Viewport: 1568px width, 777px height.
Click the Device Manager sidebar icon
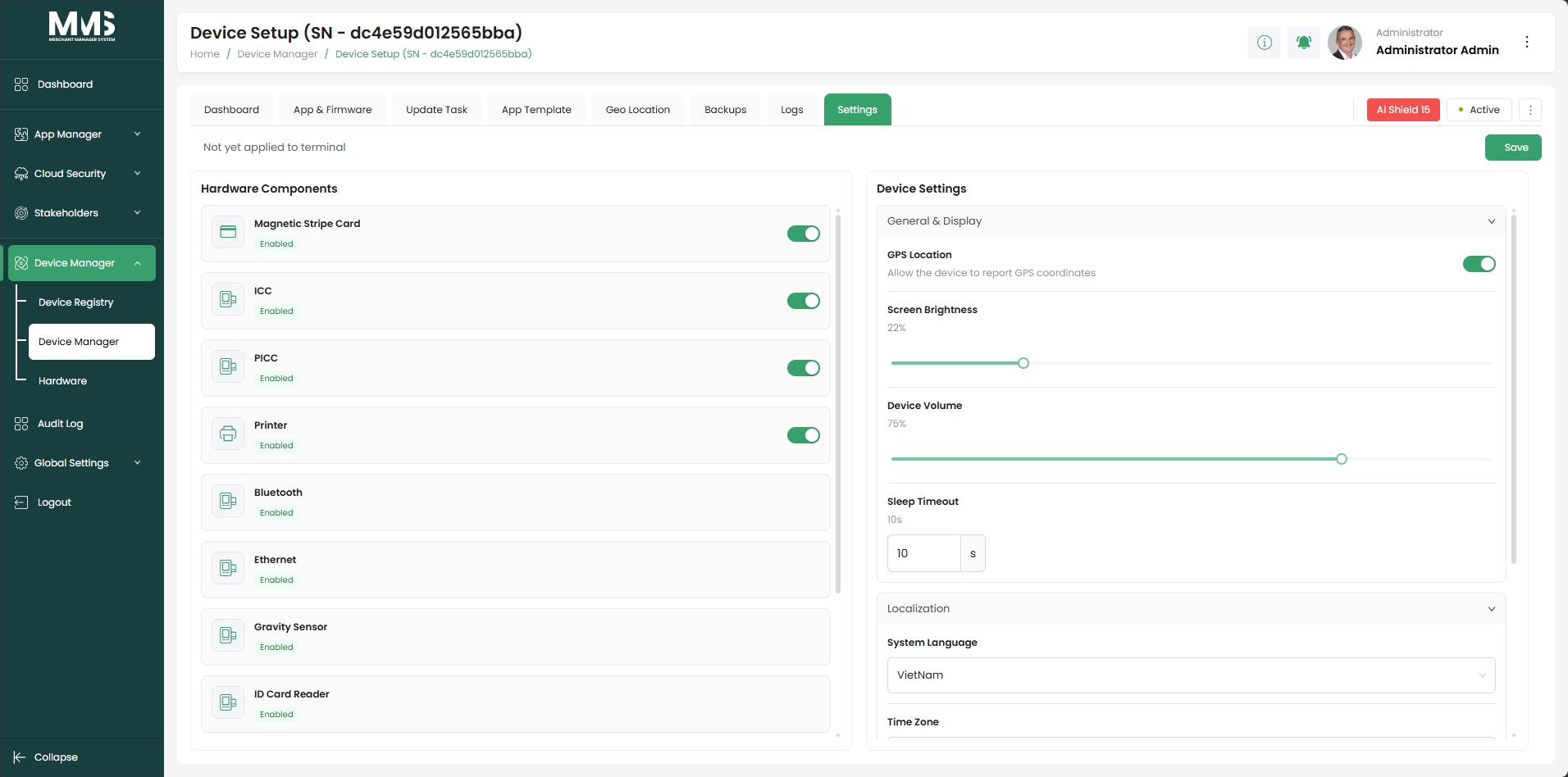click(x=21, y=263)
